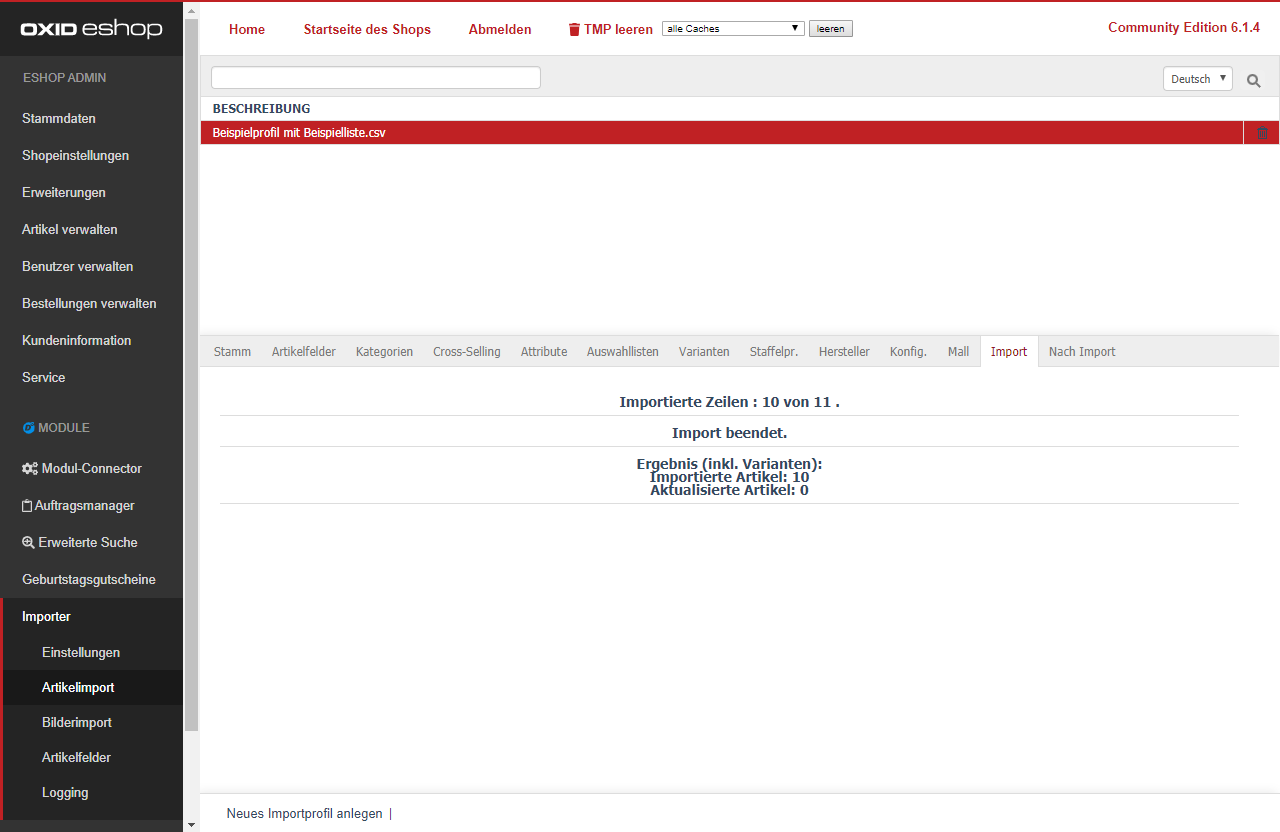Image resolution: width=1280 pixels, height=832 pixels.
Task: Click the search magnifier icon
Action: click(x=1254, y=80)
